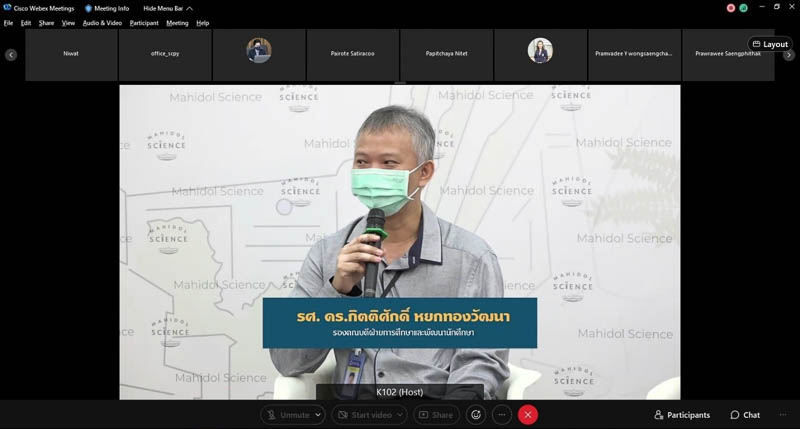
Task: Open the Layout options
Action: pos(770,44)
